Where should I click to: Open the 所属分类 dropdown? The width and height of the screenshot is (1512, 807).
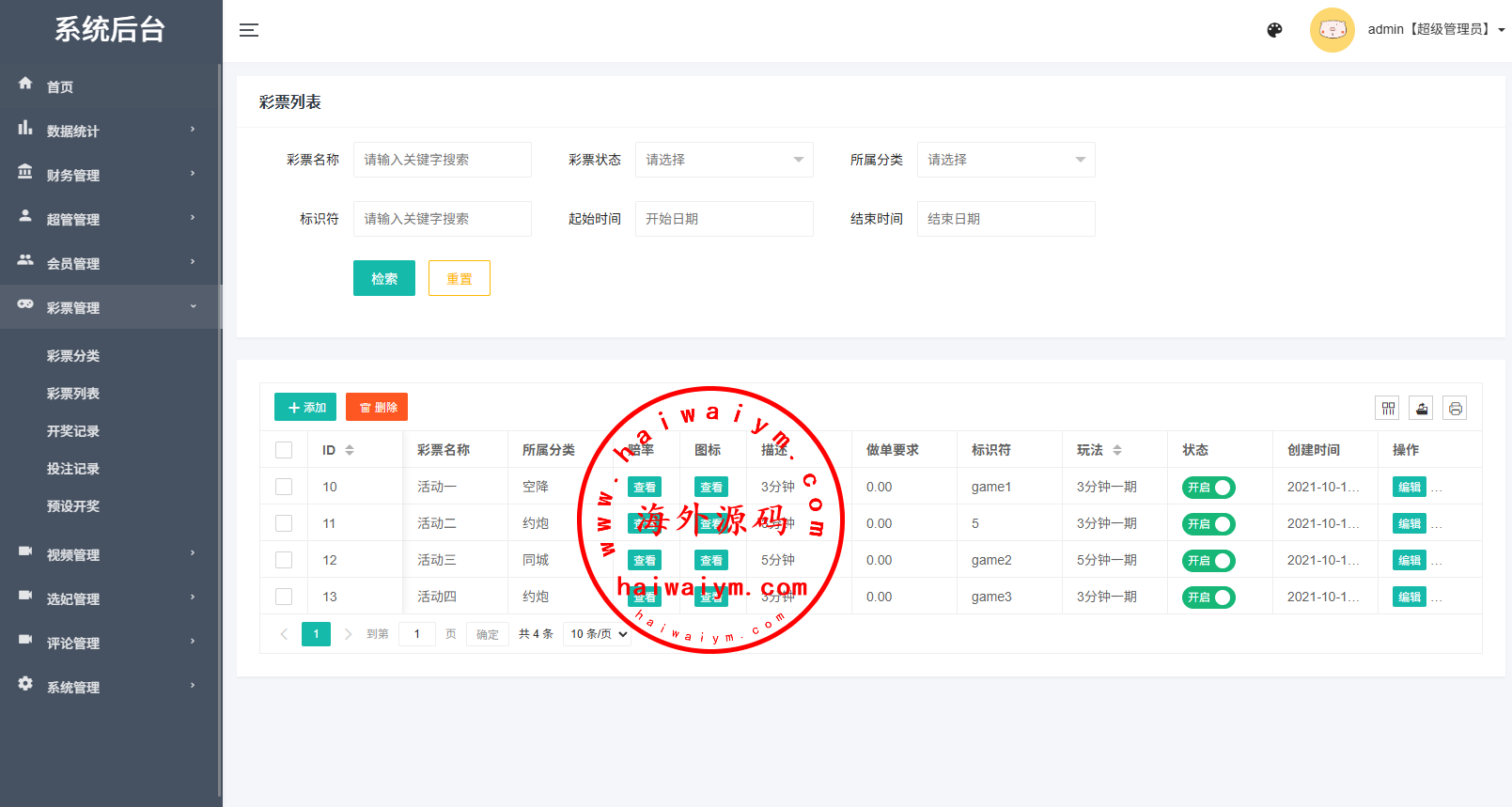click(1005, 160)
